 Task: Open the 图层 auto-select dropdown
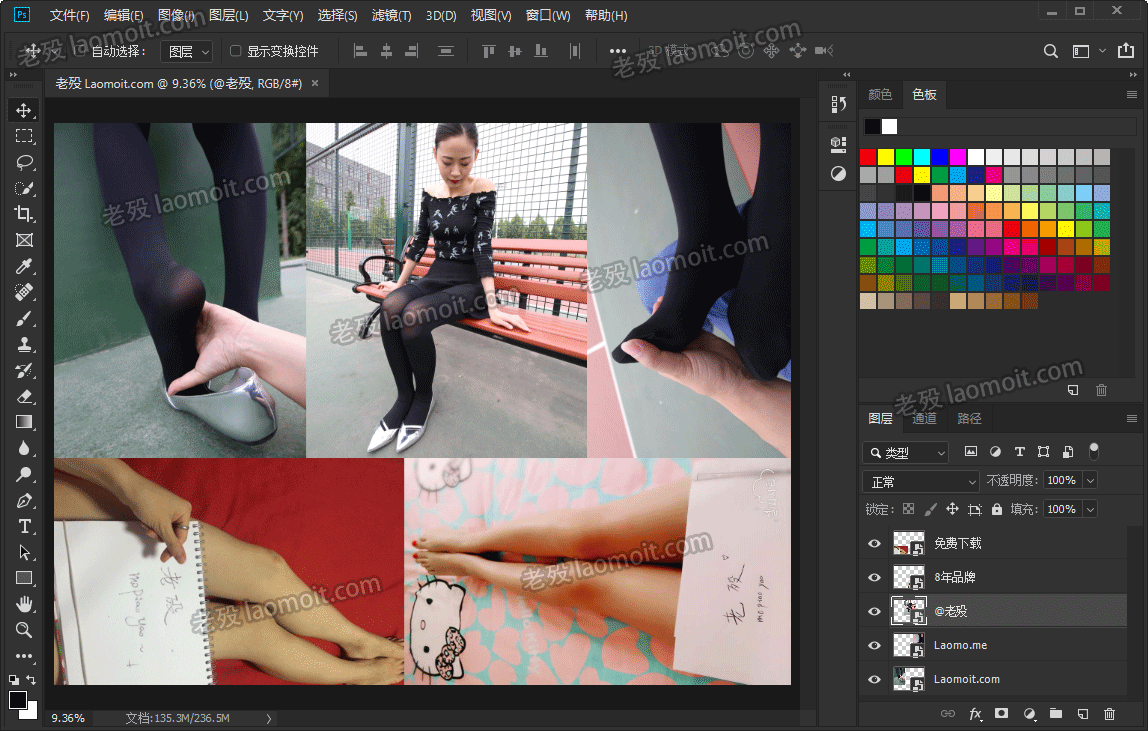(187, 51)
